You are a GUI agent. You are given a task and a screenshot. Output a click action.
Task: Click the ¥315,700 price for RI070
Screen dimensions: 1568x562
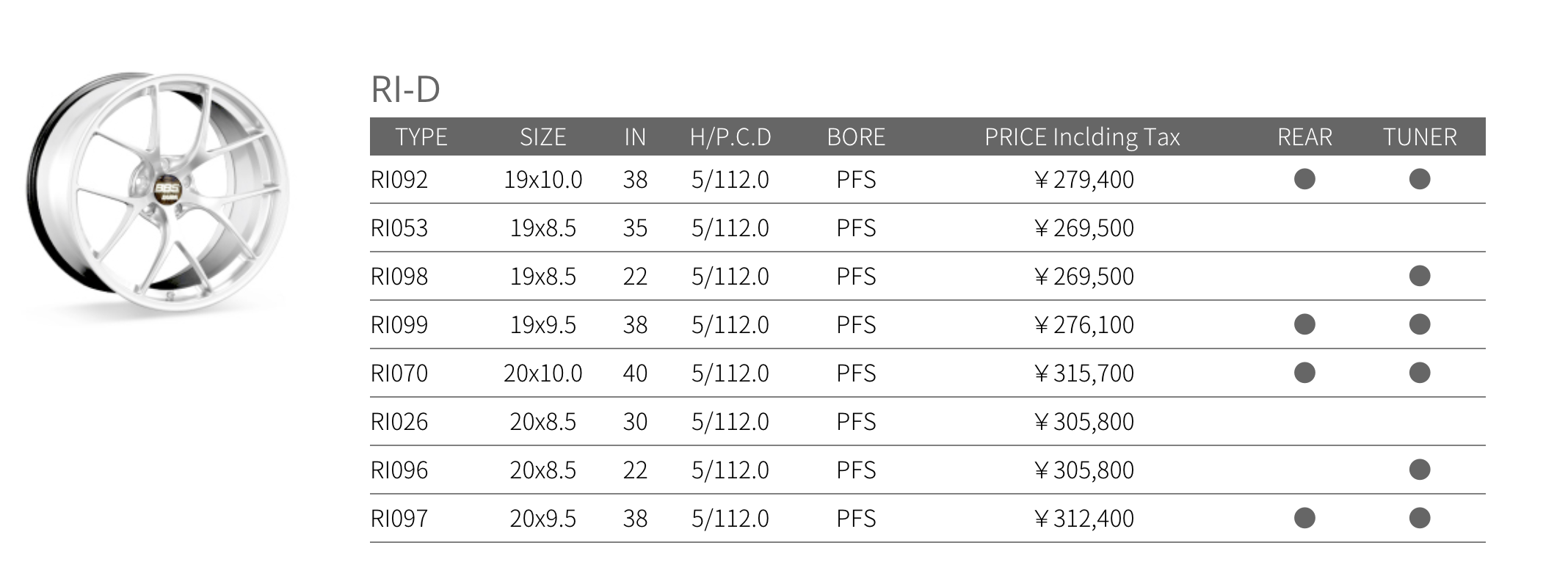1084,373
